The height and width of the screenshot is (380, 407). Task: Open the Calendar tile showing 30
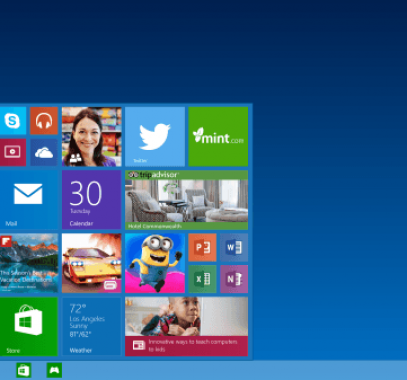coord(91,200)
